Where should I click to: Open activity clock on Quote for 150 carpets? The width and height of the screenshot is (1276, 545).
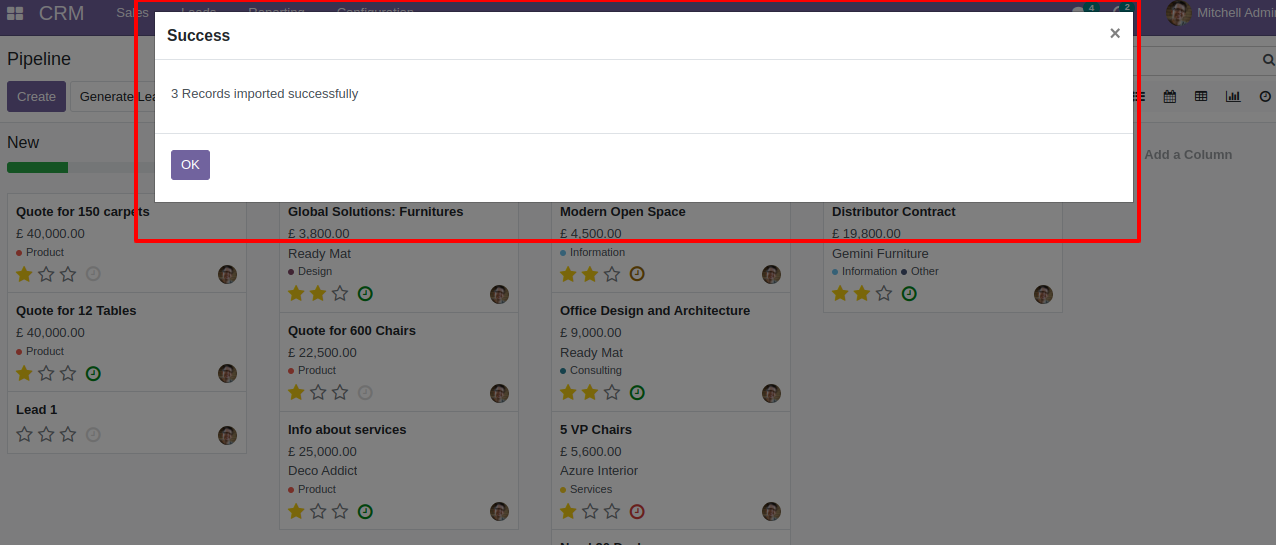(93, 274)
